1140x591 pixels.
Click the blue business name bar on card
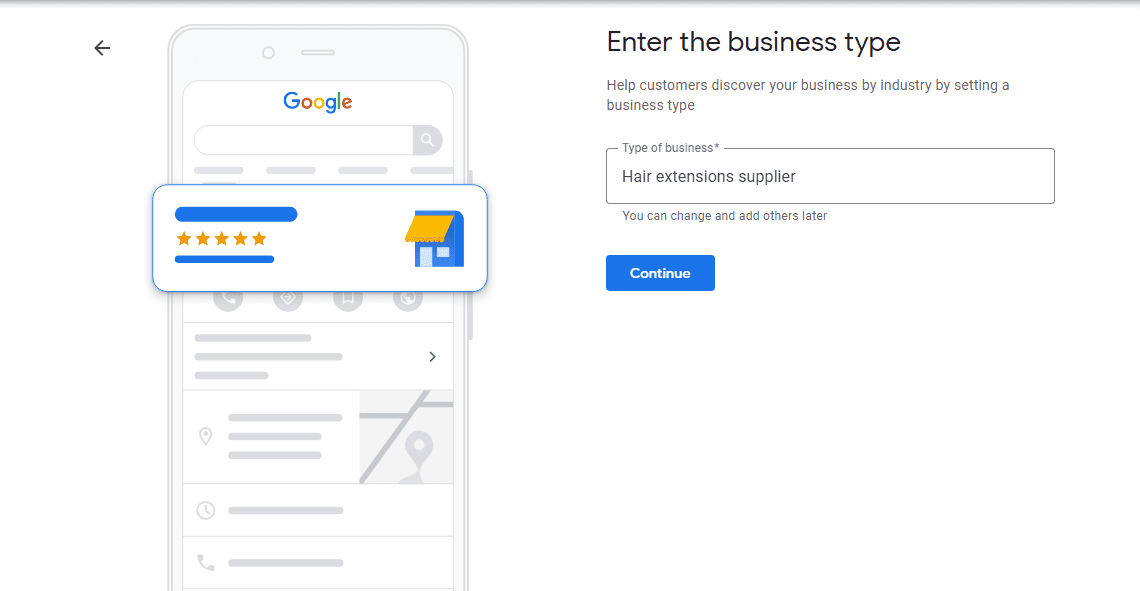coord(236,214)
